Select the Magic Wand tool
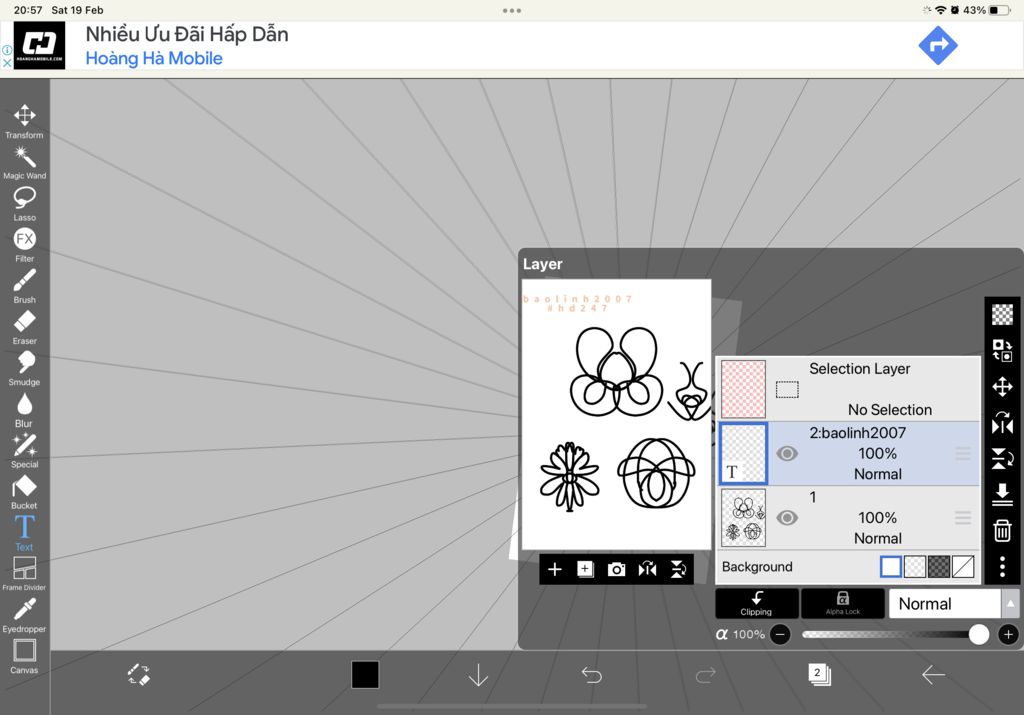The height and width of the screenshot is (715, 1024). tap(24, 163)
